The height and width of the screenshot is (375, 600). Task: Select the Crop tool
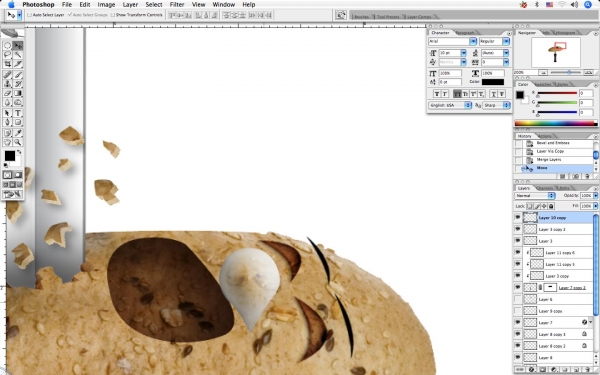[x=7, y=64]
